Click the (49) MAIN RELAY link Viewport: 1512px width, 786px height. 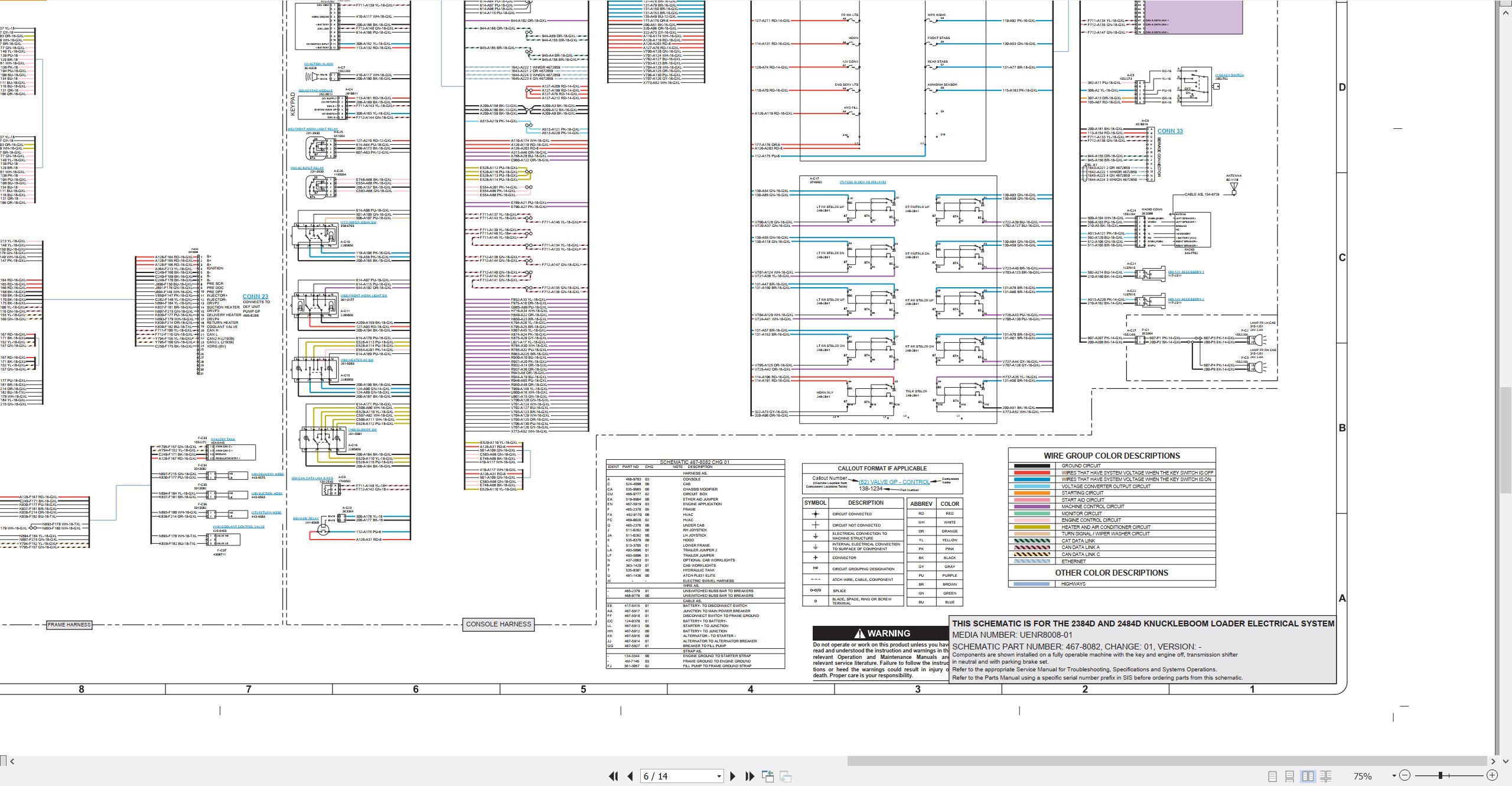(305, 518)
